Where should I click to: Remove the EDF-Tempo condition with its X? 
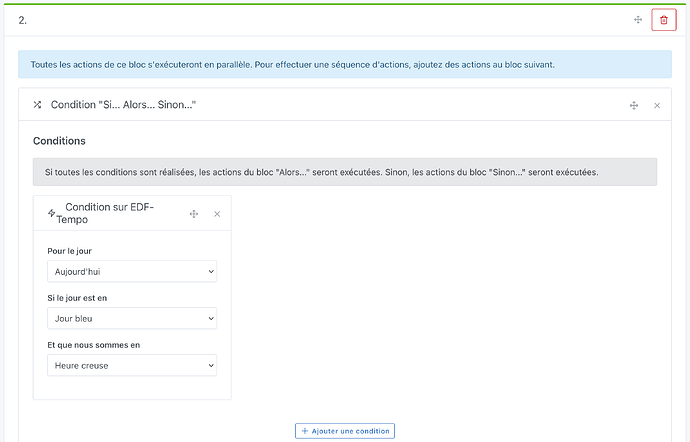[217, 214]
